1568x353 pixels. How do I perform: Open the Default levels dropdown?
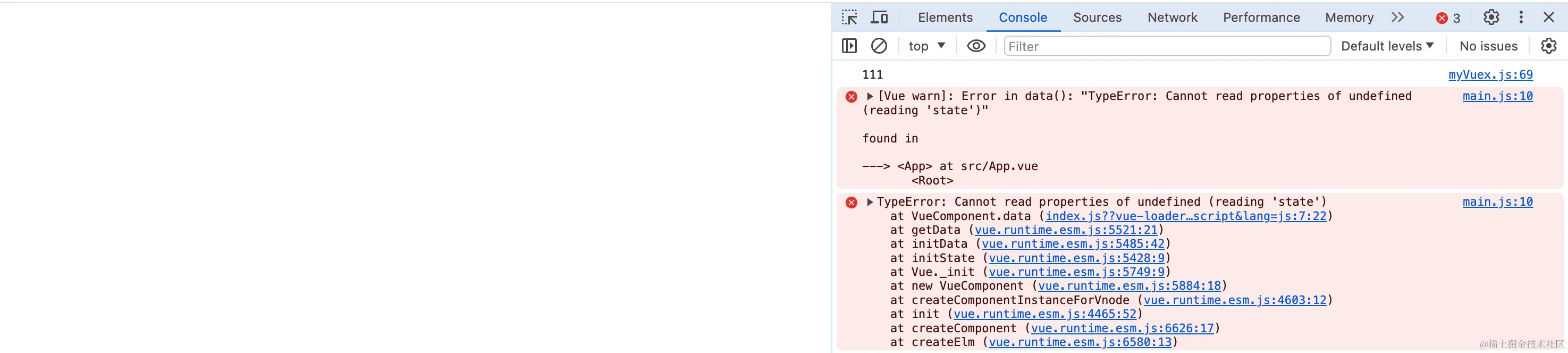click(1387, 46)
